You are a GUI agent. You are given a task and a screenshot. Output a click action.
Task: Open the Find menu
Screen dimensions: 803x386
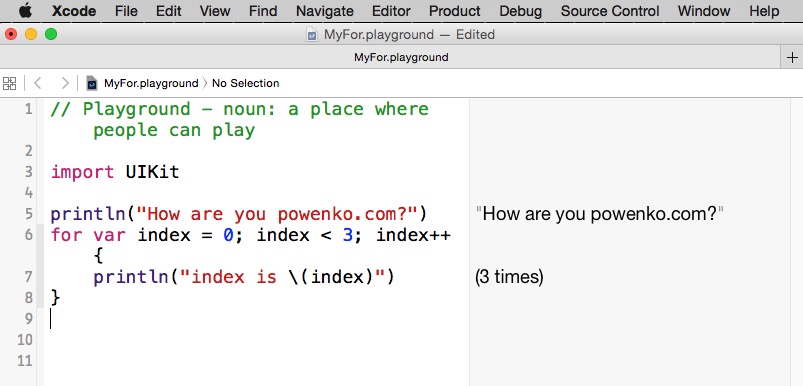point(263,11)
